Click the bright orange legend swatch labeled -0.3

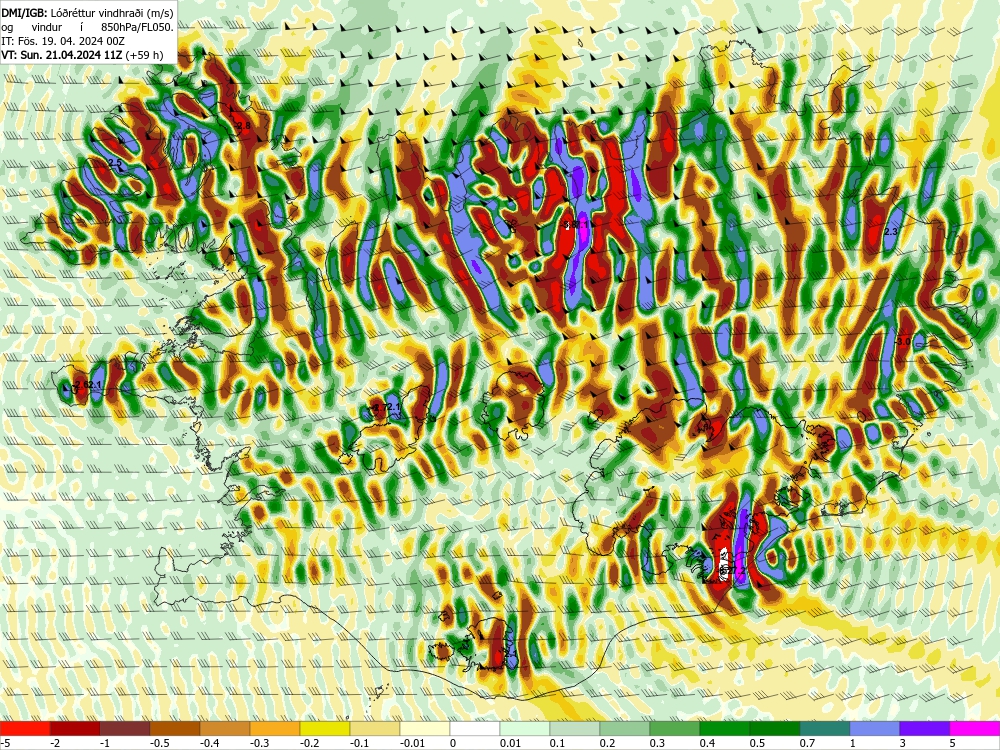[275, 728]
